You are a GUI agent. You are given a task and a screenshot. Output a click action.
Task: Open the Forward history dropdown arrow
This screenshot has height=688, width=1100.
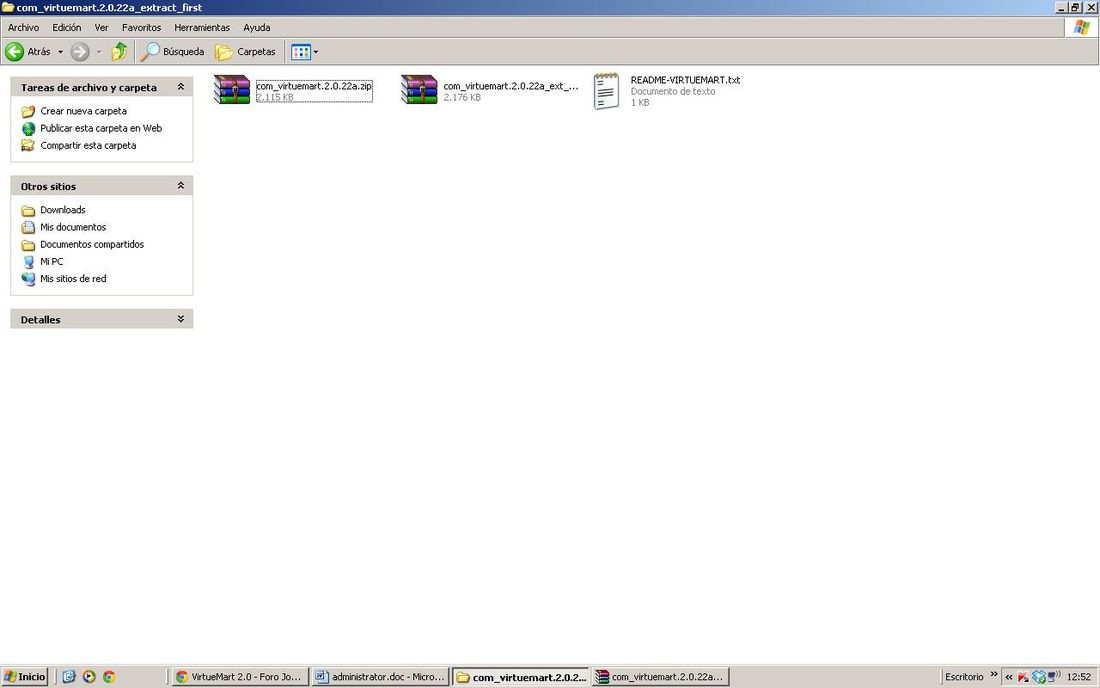click(99, 52)
